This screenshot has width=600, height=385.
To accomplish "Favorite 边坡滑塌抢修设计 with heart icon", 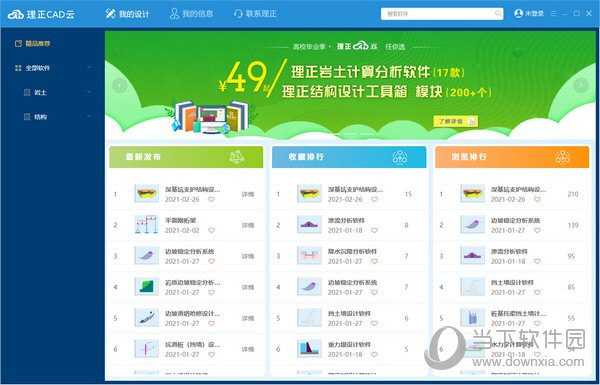I will [212, 323].
